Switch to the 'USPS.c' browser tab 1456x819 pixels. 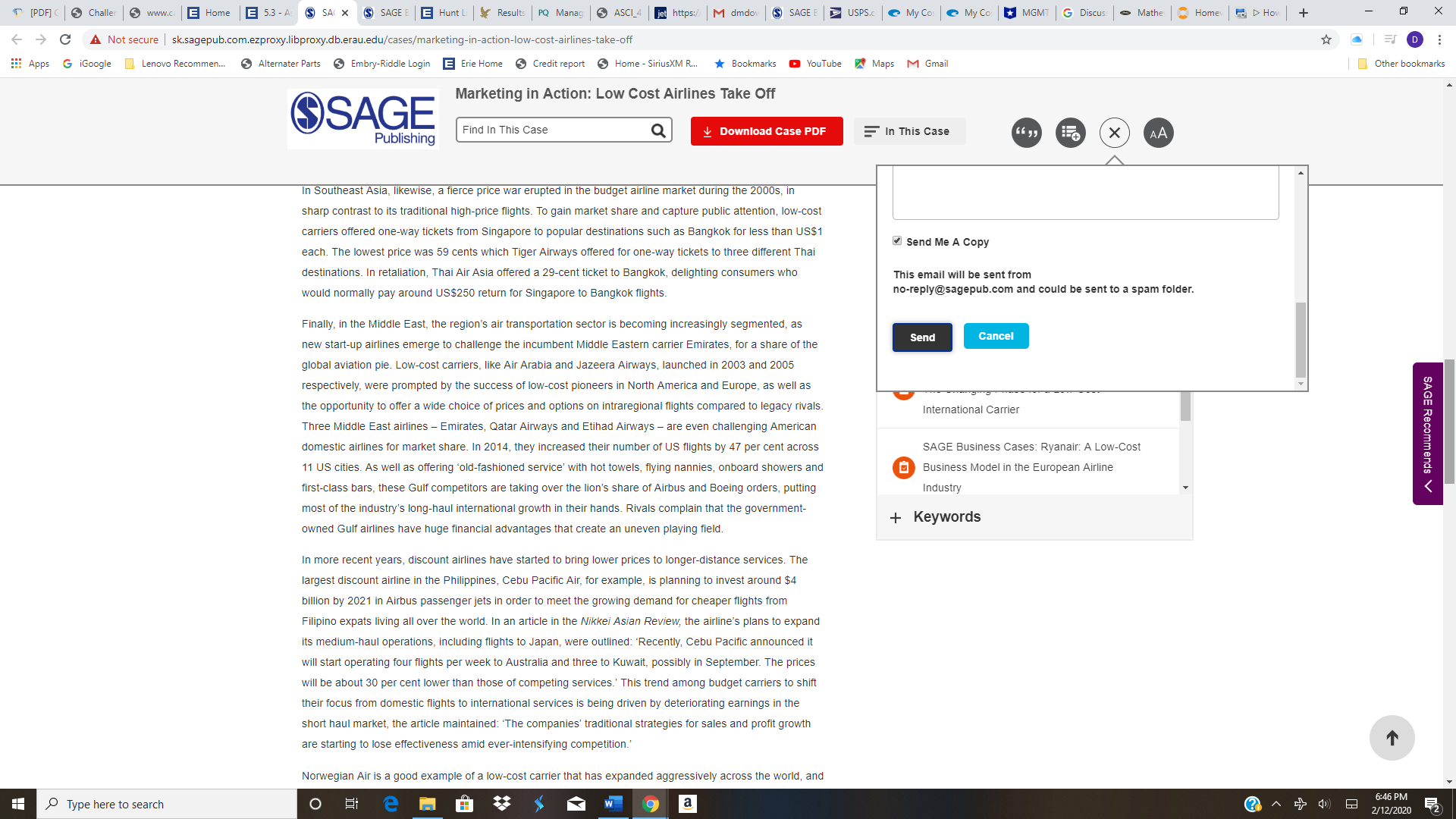pos(853,13)
